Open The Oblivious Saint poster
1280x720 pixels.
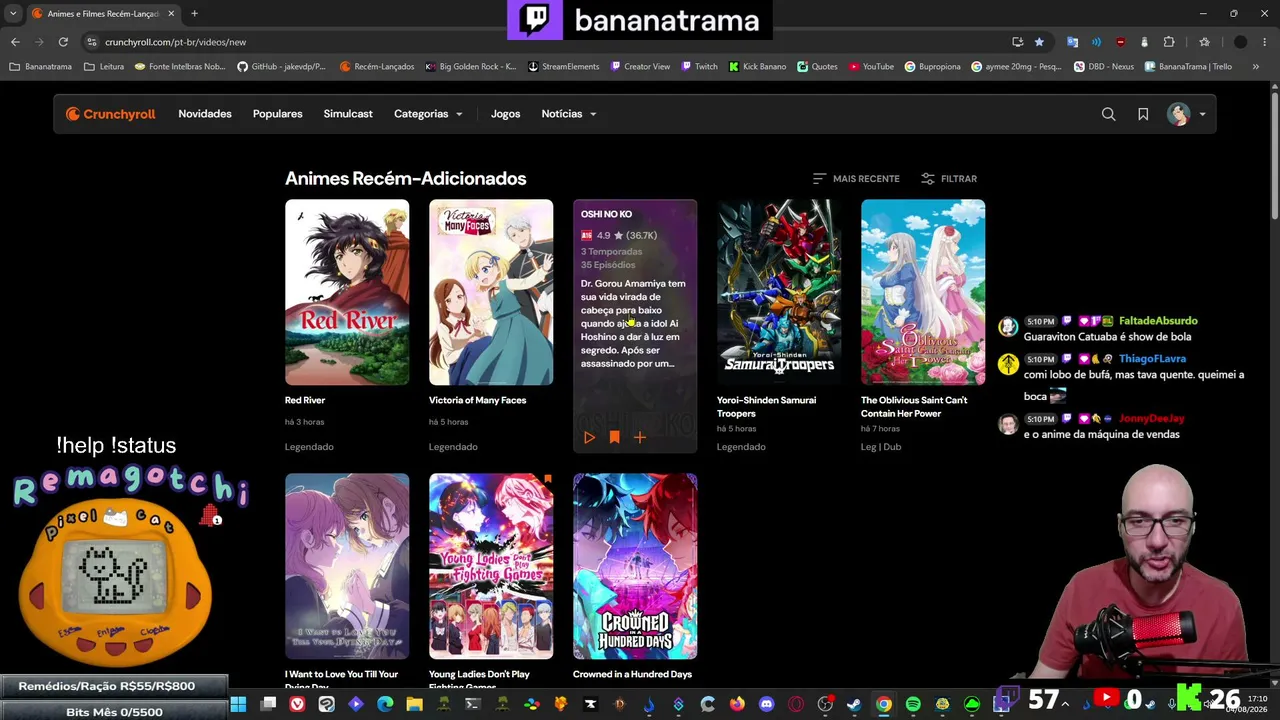[923, 292]
